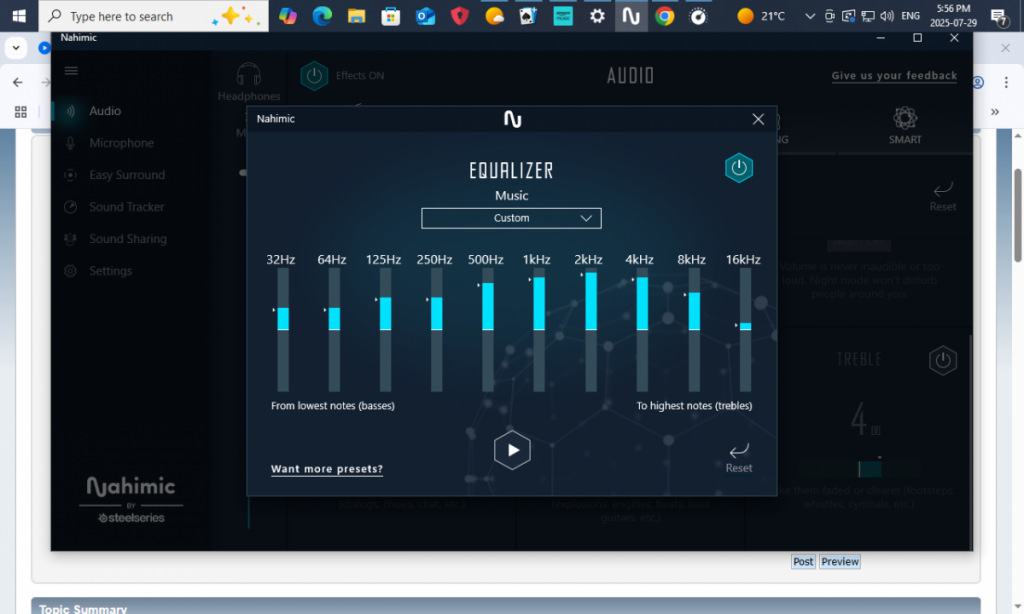Open the Settings gear in the taskbar

pos(597,16)
